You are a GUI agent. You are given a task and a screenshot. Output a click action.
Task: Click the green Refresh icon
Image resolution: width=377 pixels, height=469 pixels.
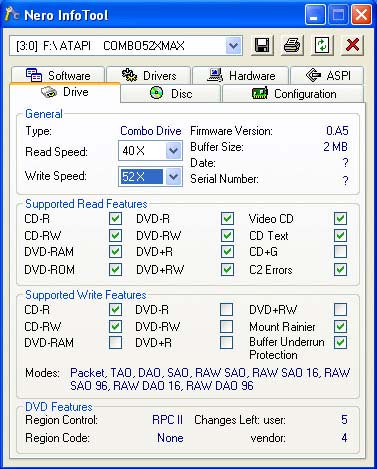tap(322, 45)
